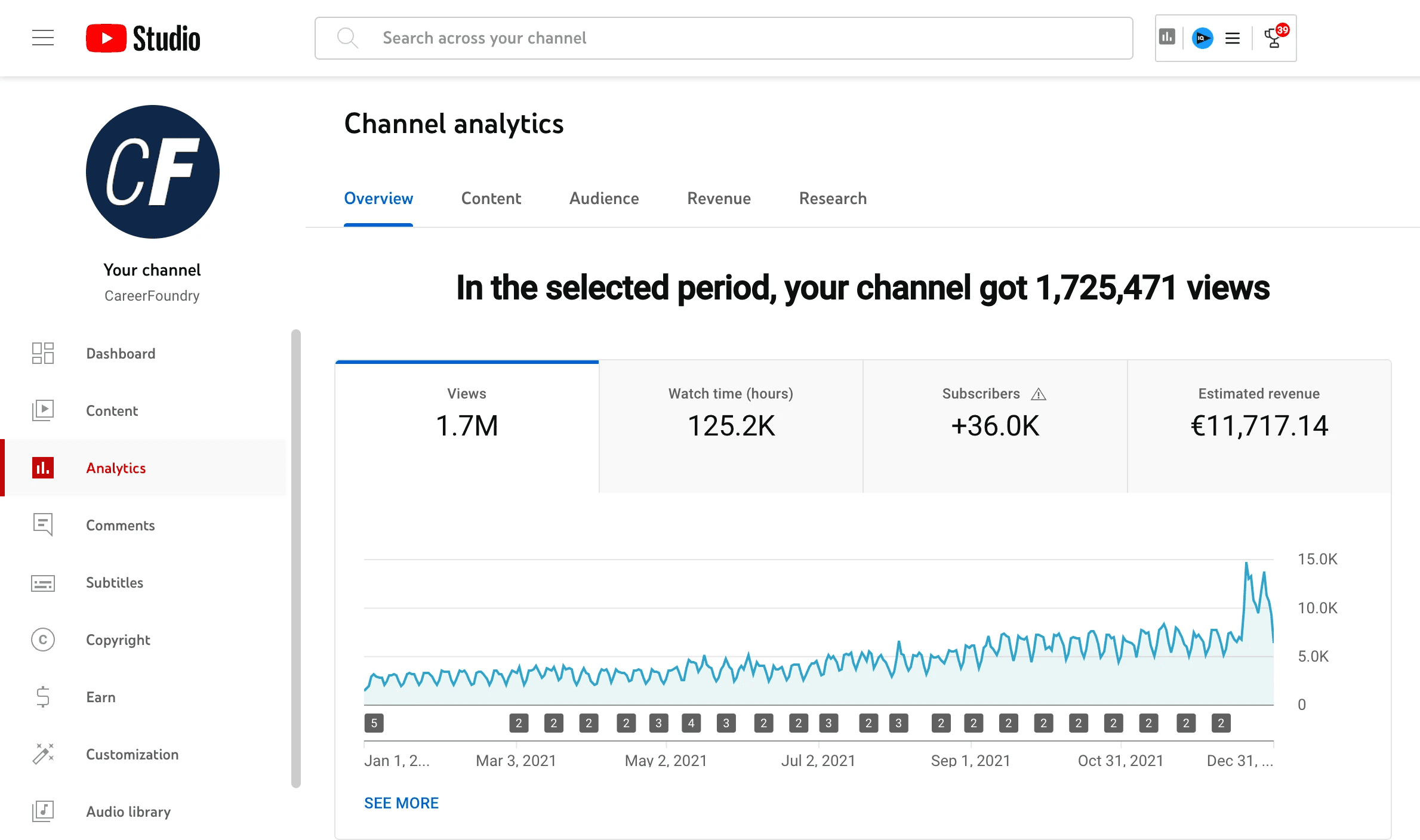Switch to the Audience tab
The width and height of the screenshot is (1420, 840).
pyautogui.click(x=603, y=199)
